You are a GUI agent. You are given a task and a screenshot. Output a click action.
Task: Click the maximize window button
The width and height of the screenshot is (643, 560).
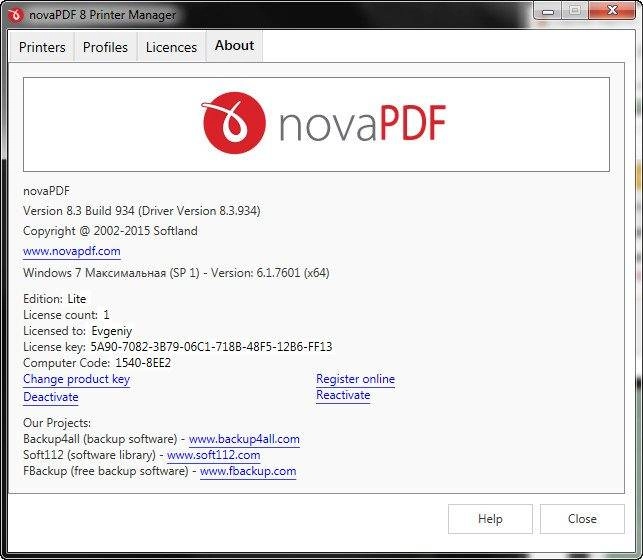(x=575, y=11)
